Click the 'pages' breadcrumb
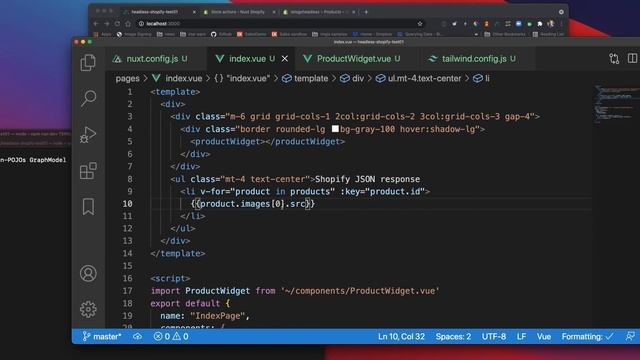 tap(127, 78)
